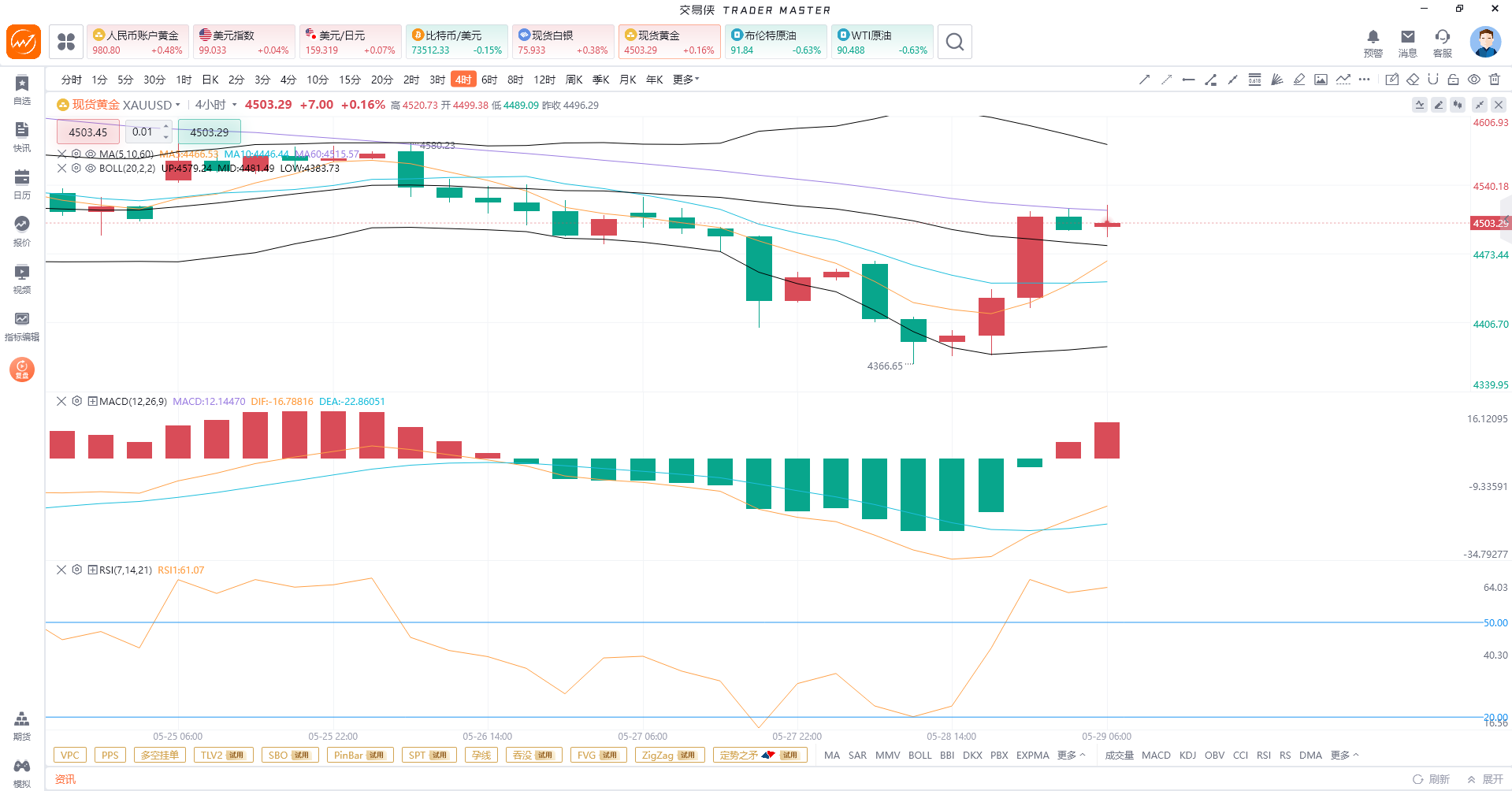Open 消息 messages envelope icon
1512x791 pixels.
click(1408, 43)
